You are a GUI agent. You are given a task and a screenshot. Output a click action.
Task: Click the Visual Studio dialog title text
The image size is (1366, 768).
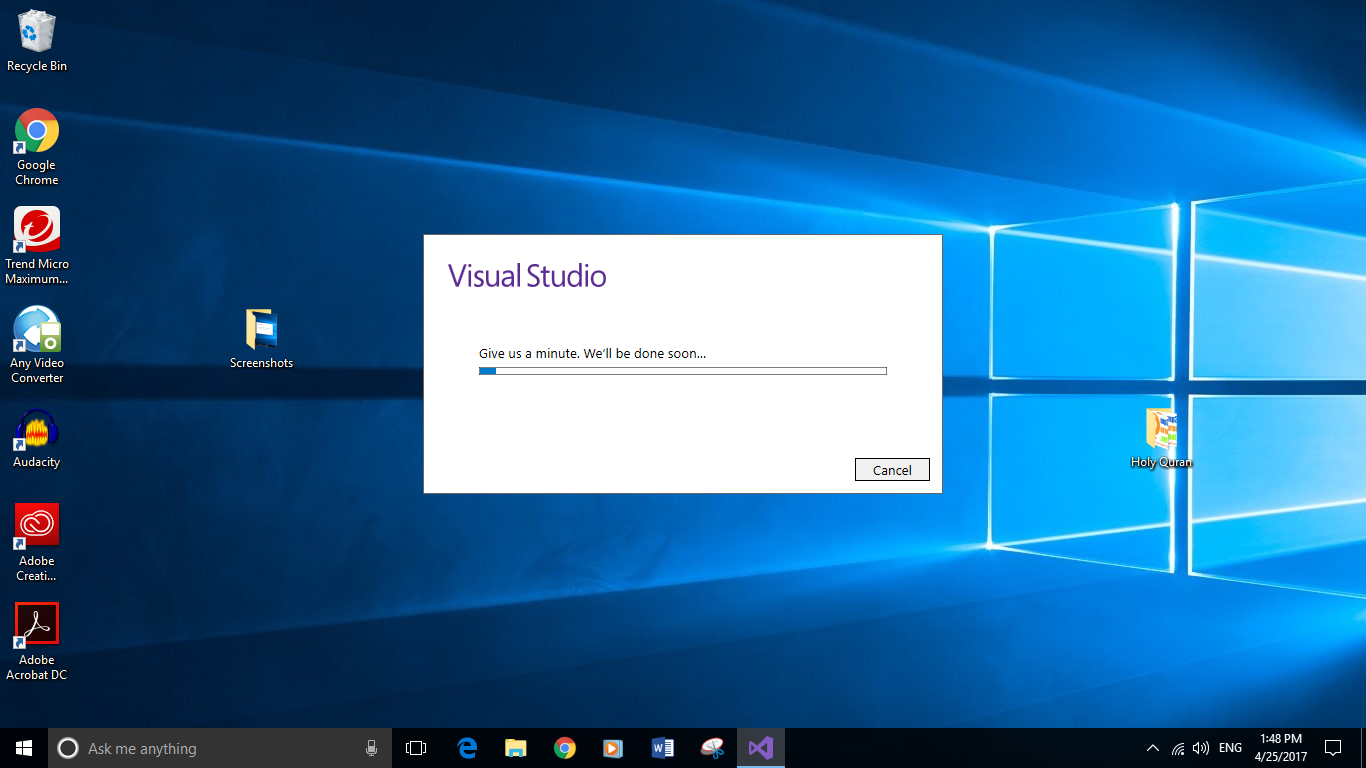click(x=527, y=275)
